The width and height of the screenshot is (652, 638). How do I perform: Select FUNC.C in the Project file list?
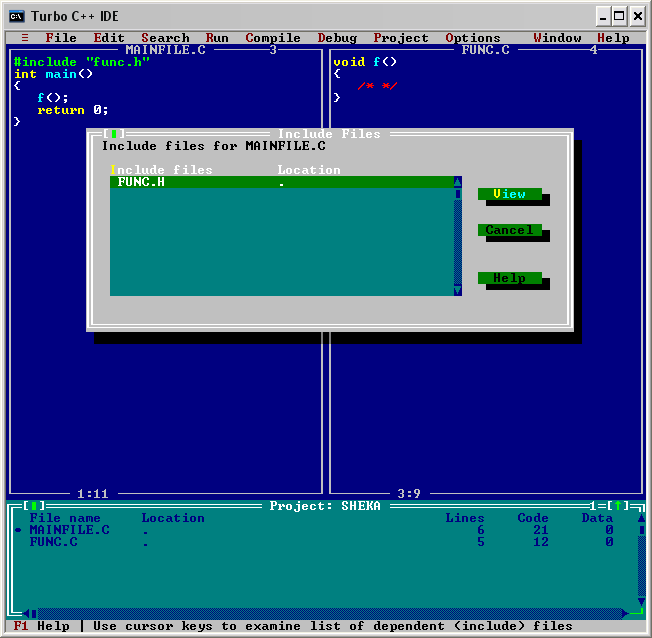click(53, 542)
